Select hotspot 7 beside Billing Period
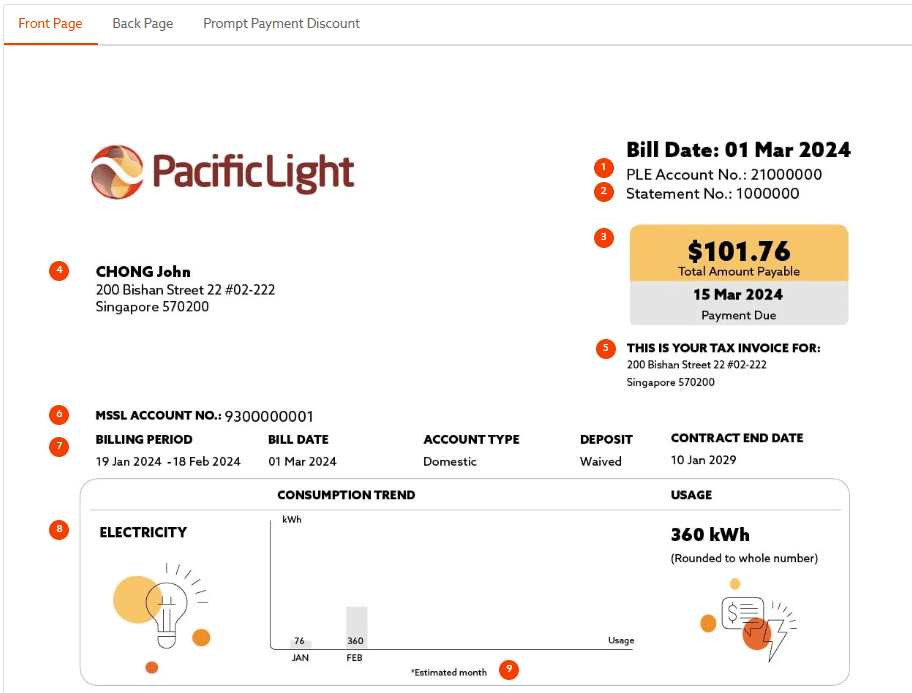This screenshot has width=912, height=693. point(59,446)
